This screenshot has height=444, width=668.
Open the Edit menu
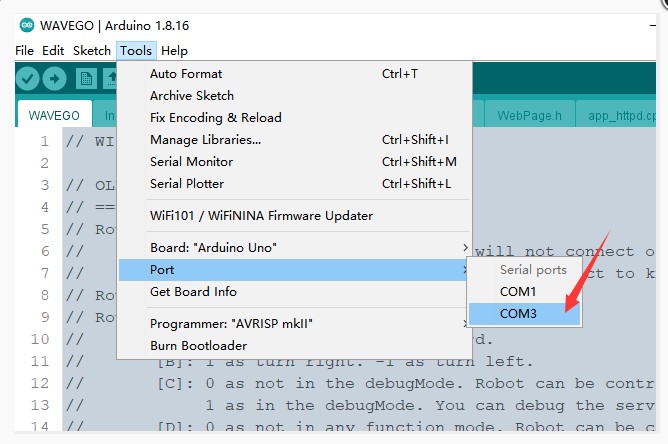53,51
